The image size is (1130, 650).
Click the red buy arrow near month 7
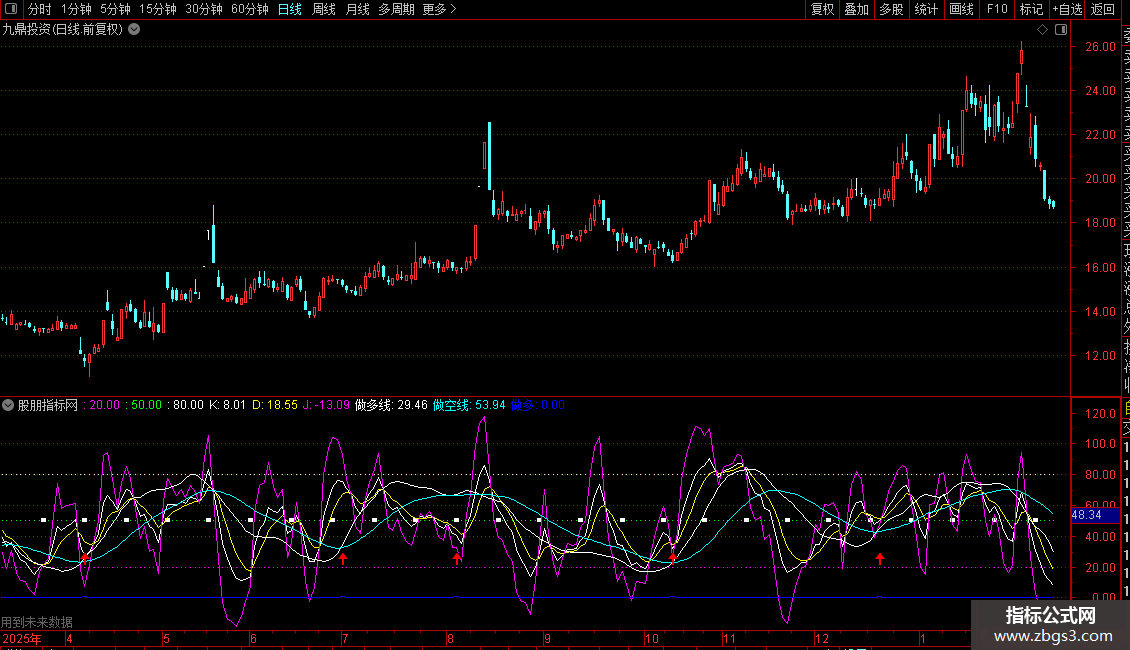click(x=343, y=558)
